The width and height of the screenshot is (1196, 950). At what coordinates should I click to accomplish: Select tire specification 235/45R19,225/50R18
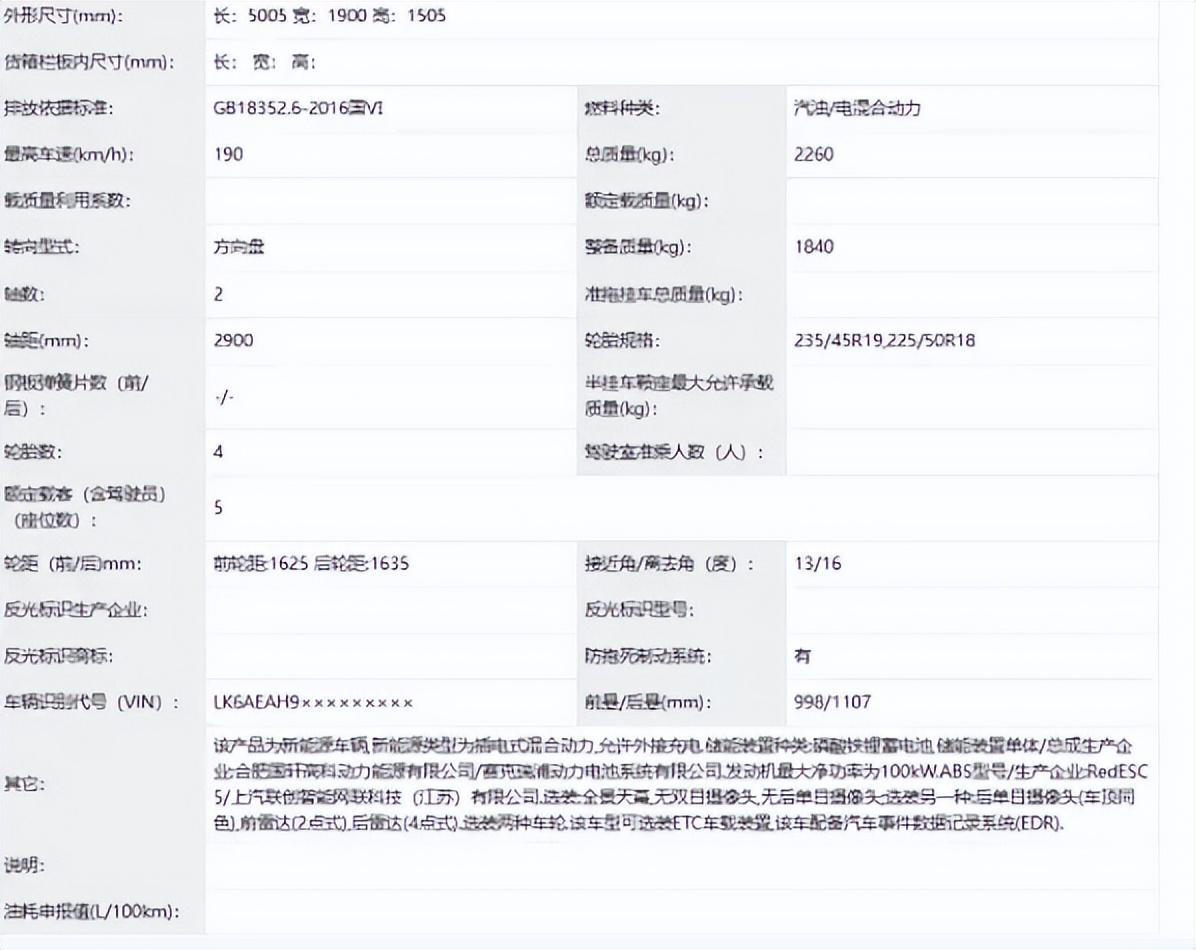pyautogui.click(x=885, y=340)
